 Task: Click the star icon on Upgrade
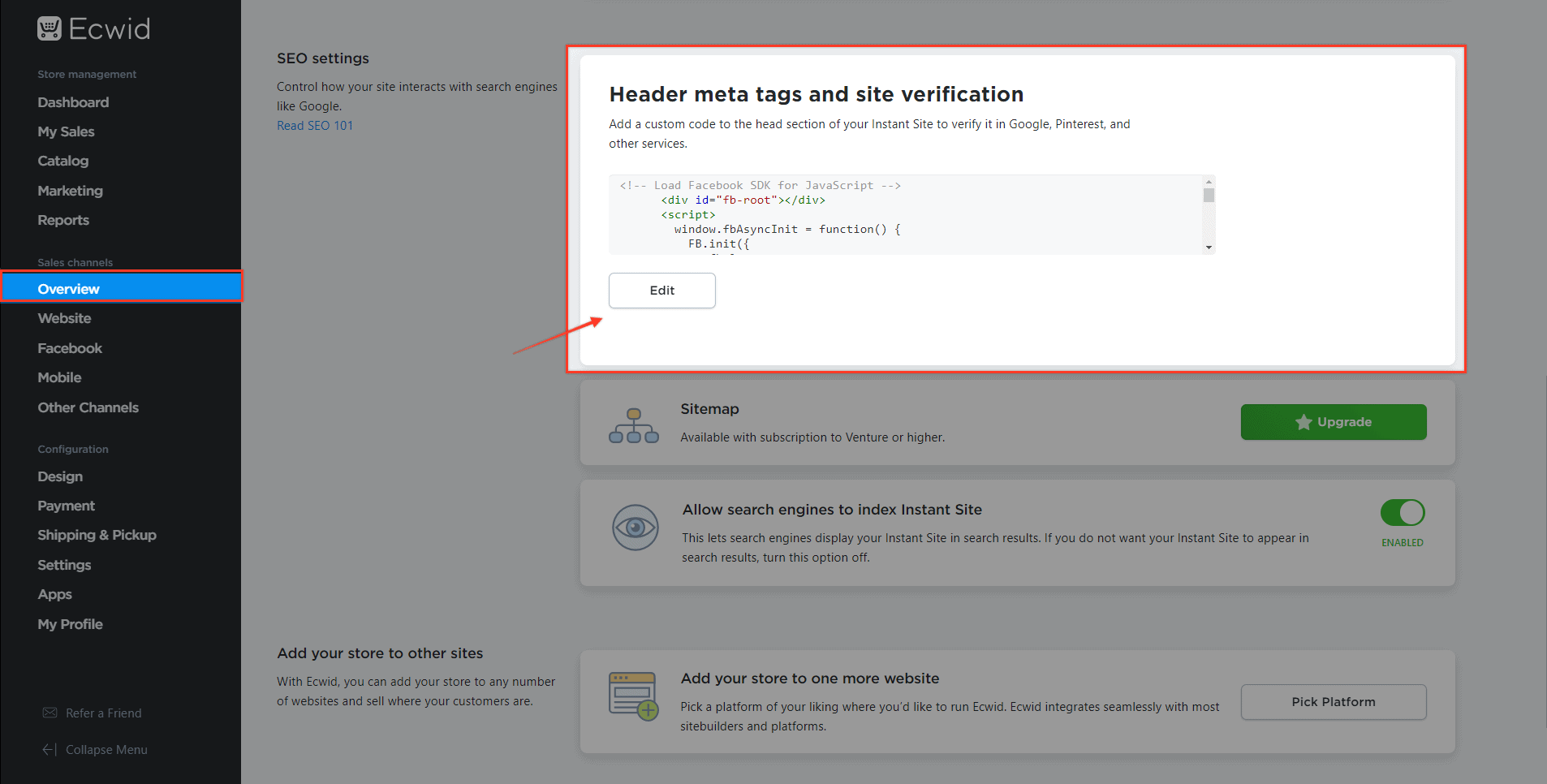(1304, 422)
